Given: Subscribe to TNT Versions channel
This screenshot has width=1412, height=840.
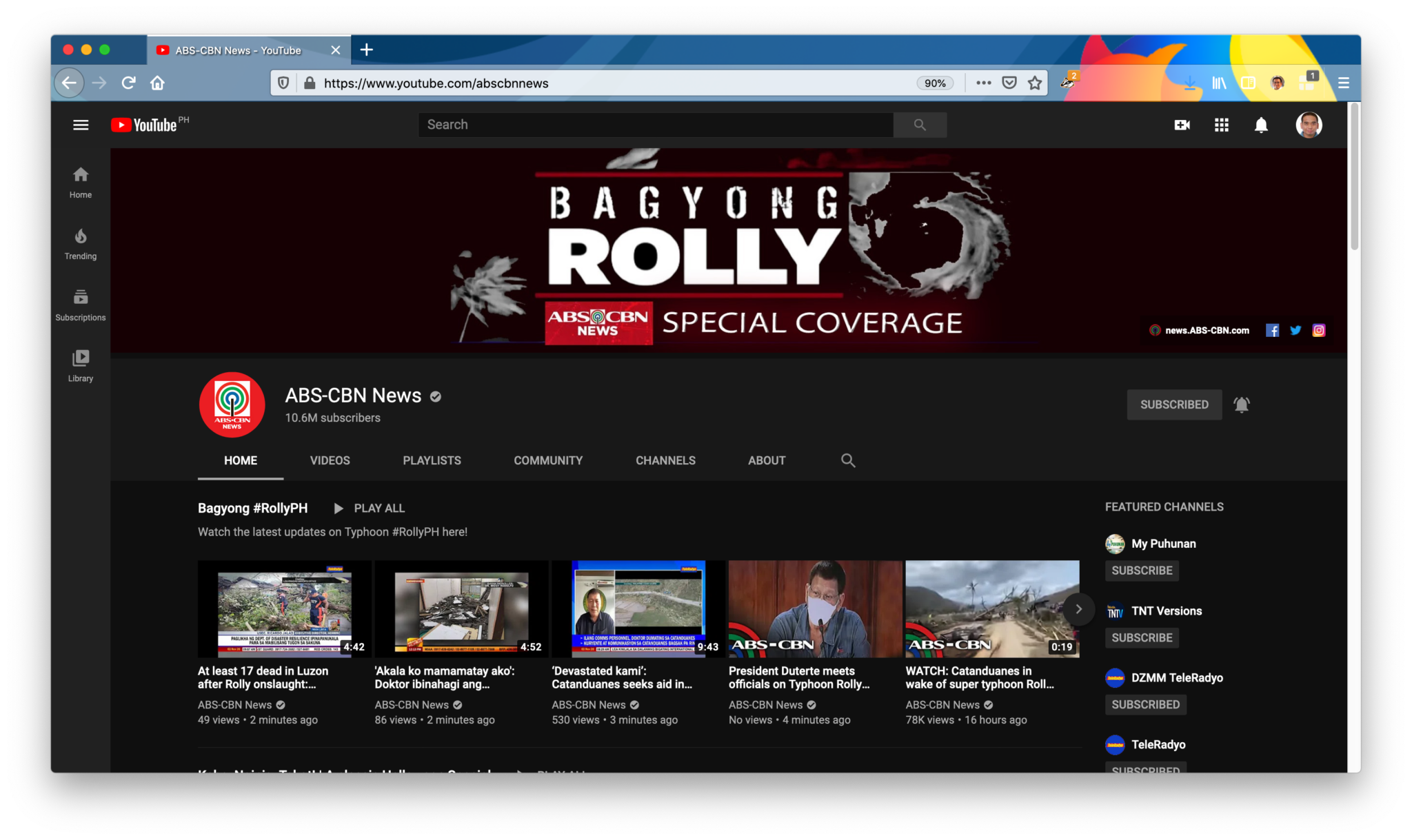Looking at the screenshot, I should pos(1142,638).
